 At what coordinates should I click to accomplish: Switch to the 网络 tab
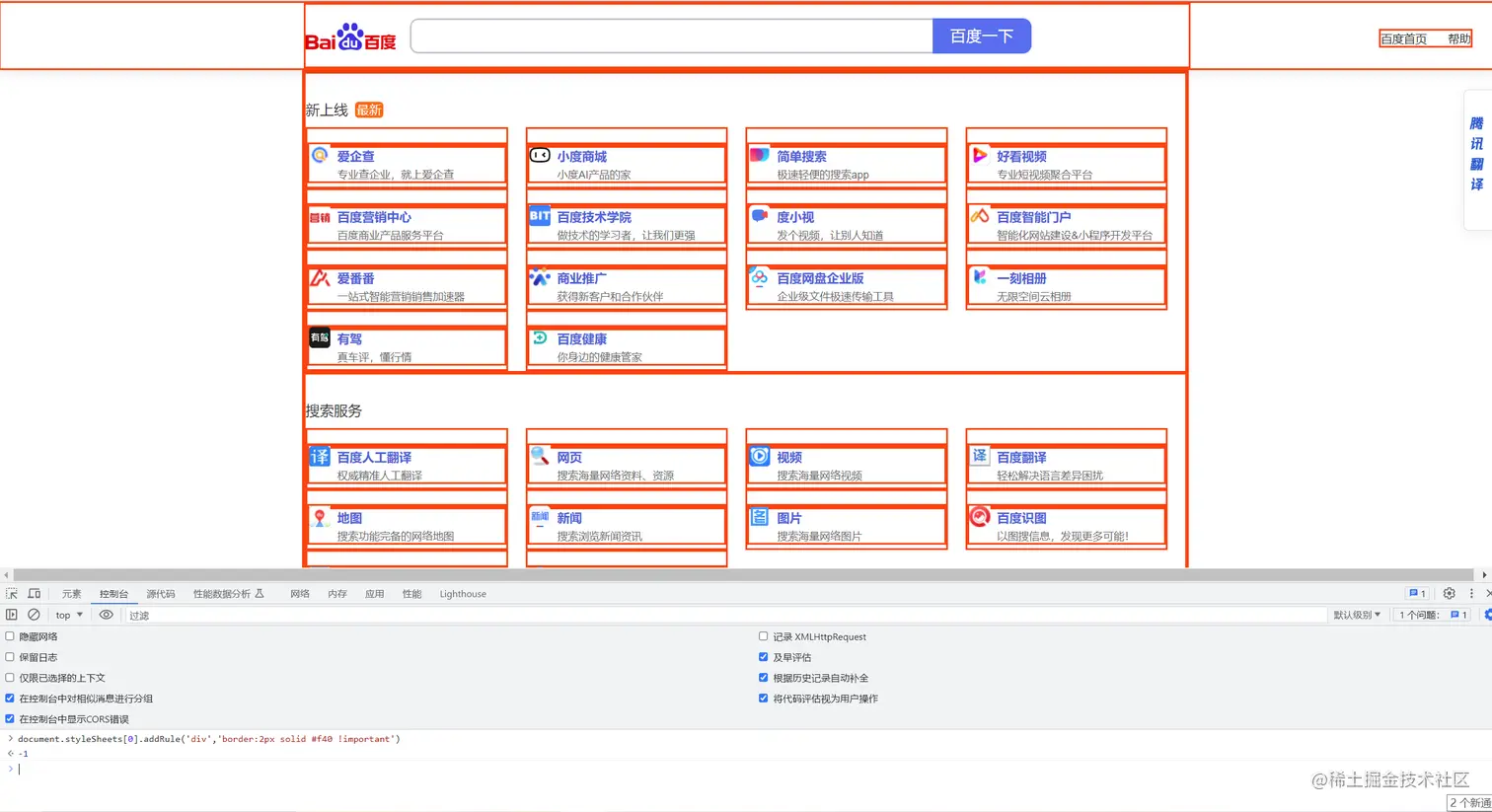(x=300, y=594)
